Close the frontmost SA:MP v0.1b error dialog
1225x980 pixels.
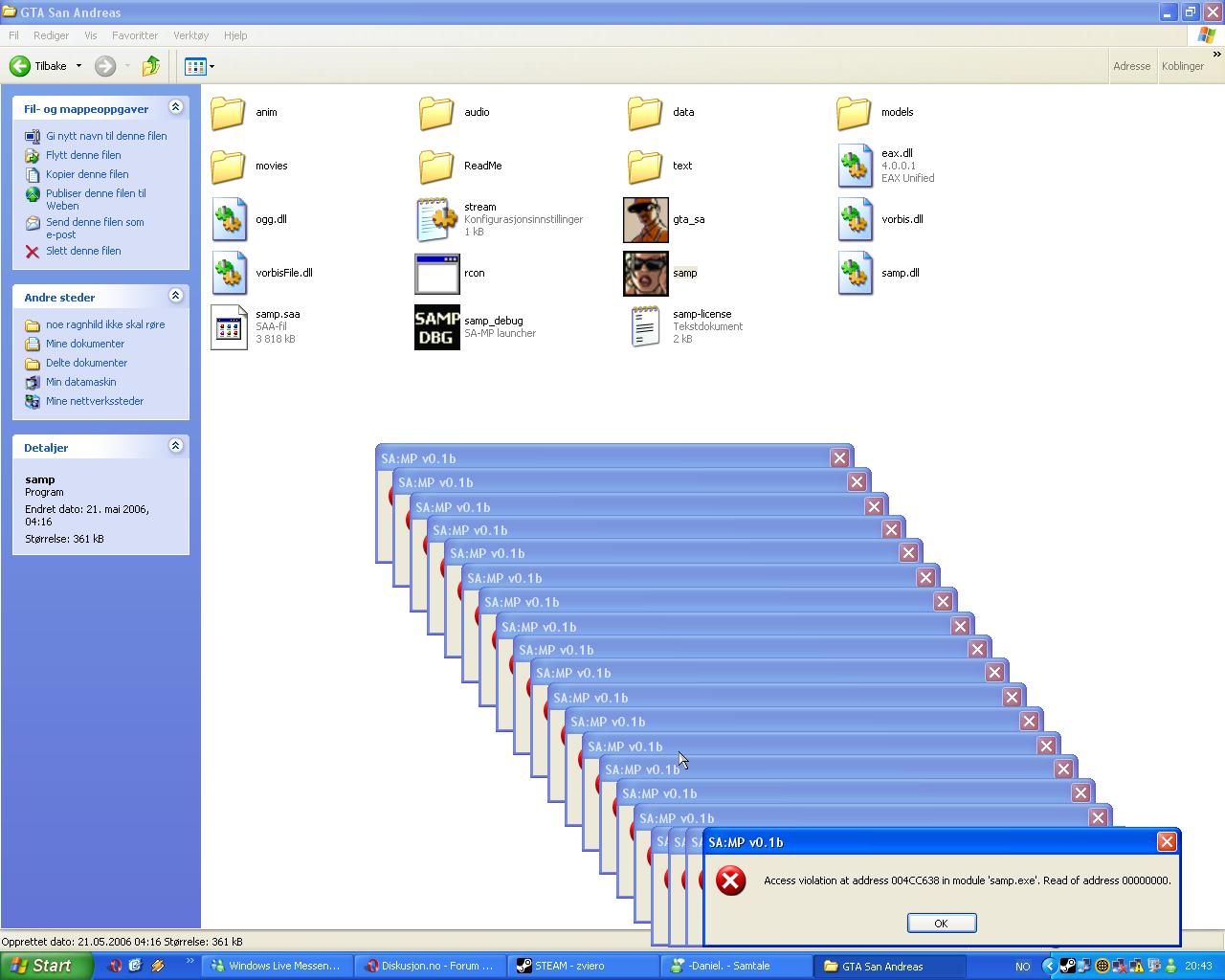pyautogui.click(x=1167, y=841)
